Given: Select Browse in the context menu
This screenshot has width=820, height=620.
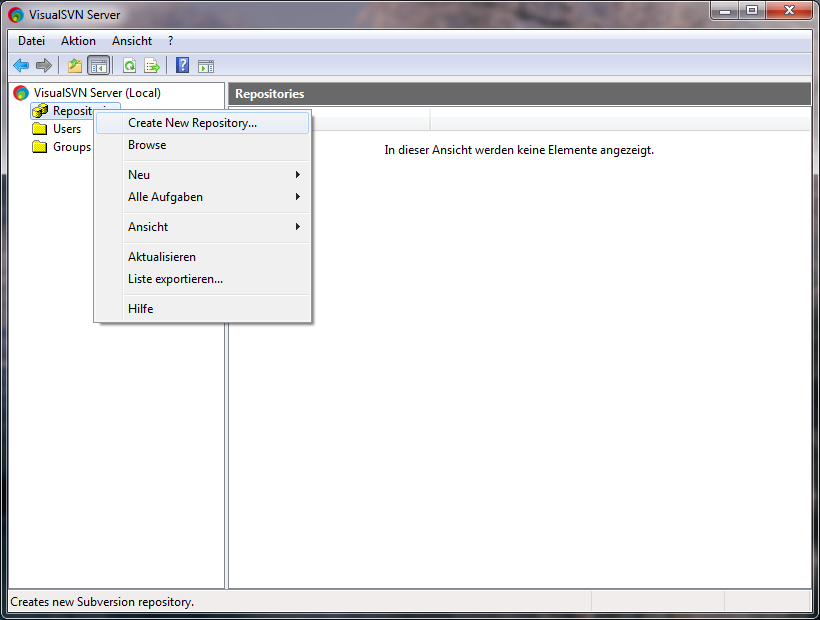Looking at the screenshot, I should [x=202, y=145].
